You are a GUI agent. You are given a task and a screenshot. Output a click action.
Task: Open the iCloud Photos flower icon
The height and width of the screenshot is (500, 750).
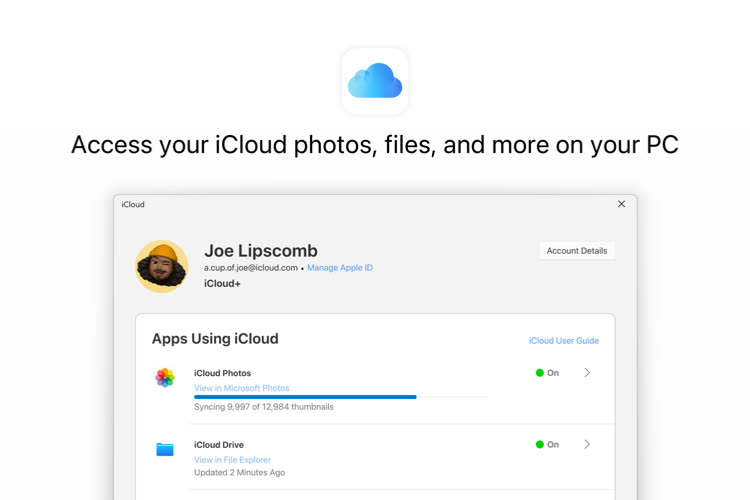(165, 378)
